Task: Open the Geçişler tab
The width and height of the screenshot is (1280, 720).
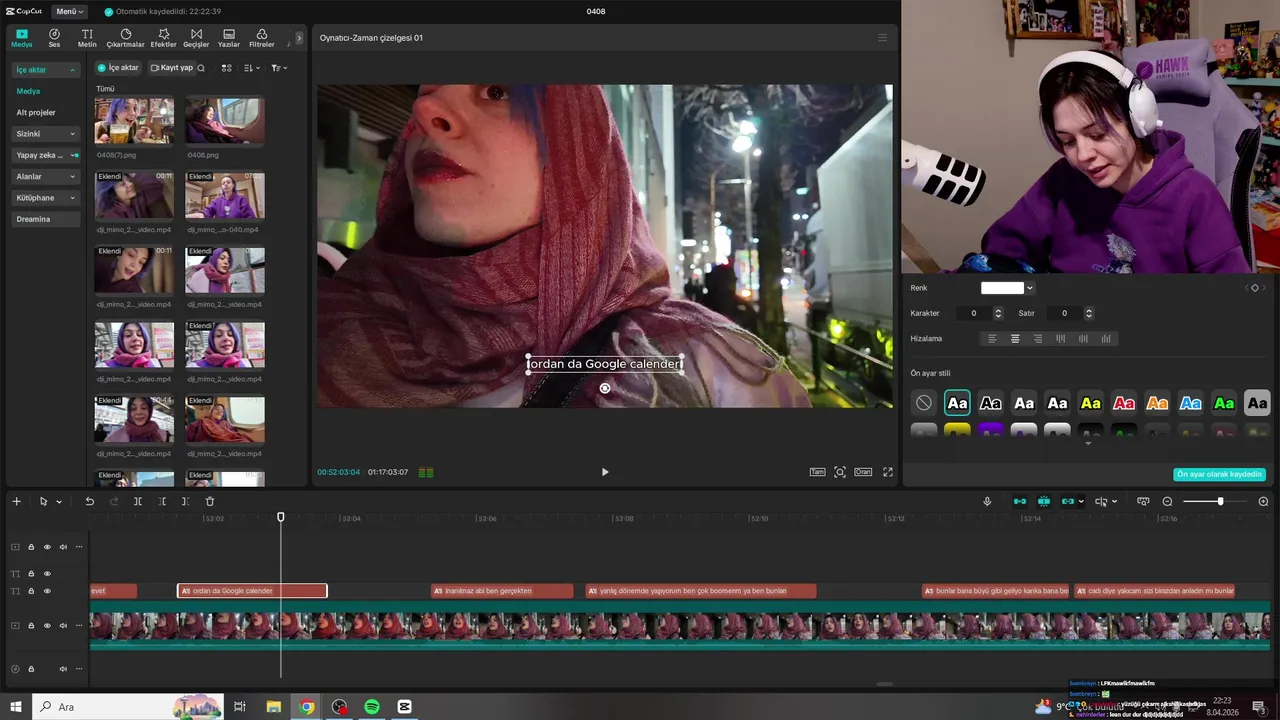Action: (x=196, y=38)
